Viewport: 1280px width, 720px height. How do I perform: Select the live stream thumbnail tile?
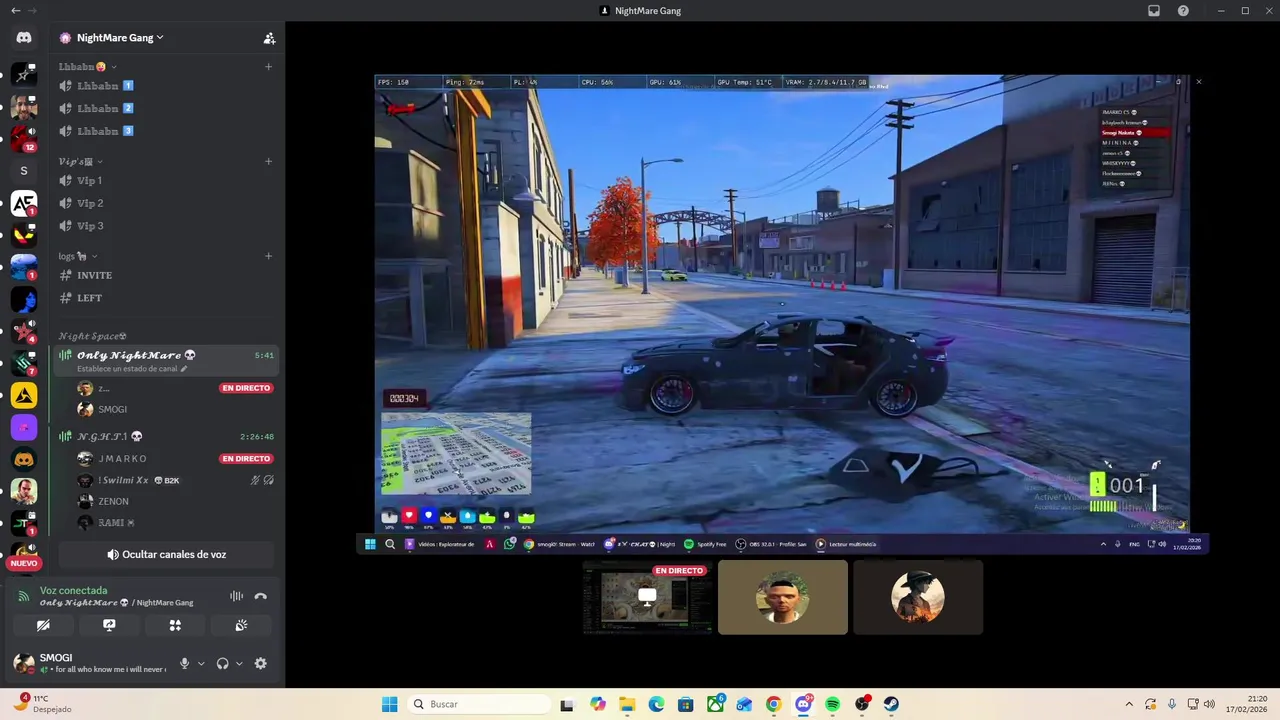pyautogui.click(x=648, y=597)
